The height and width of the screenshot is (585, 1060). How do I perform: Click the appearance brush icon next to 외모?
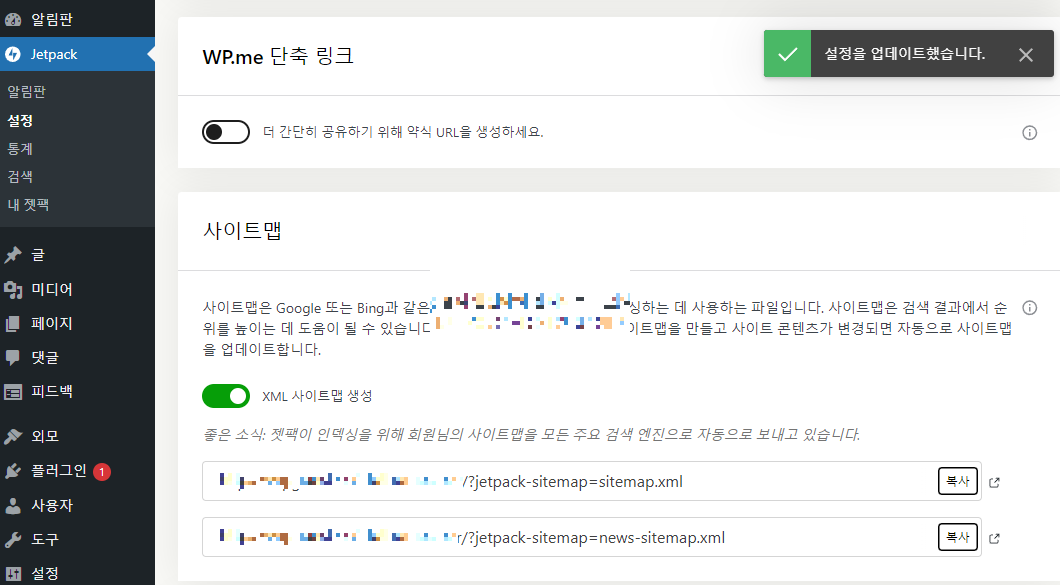(x=13, y=436)
